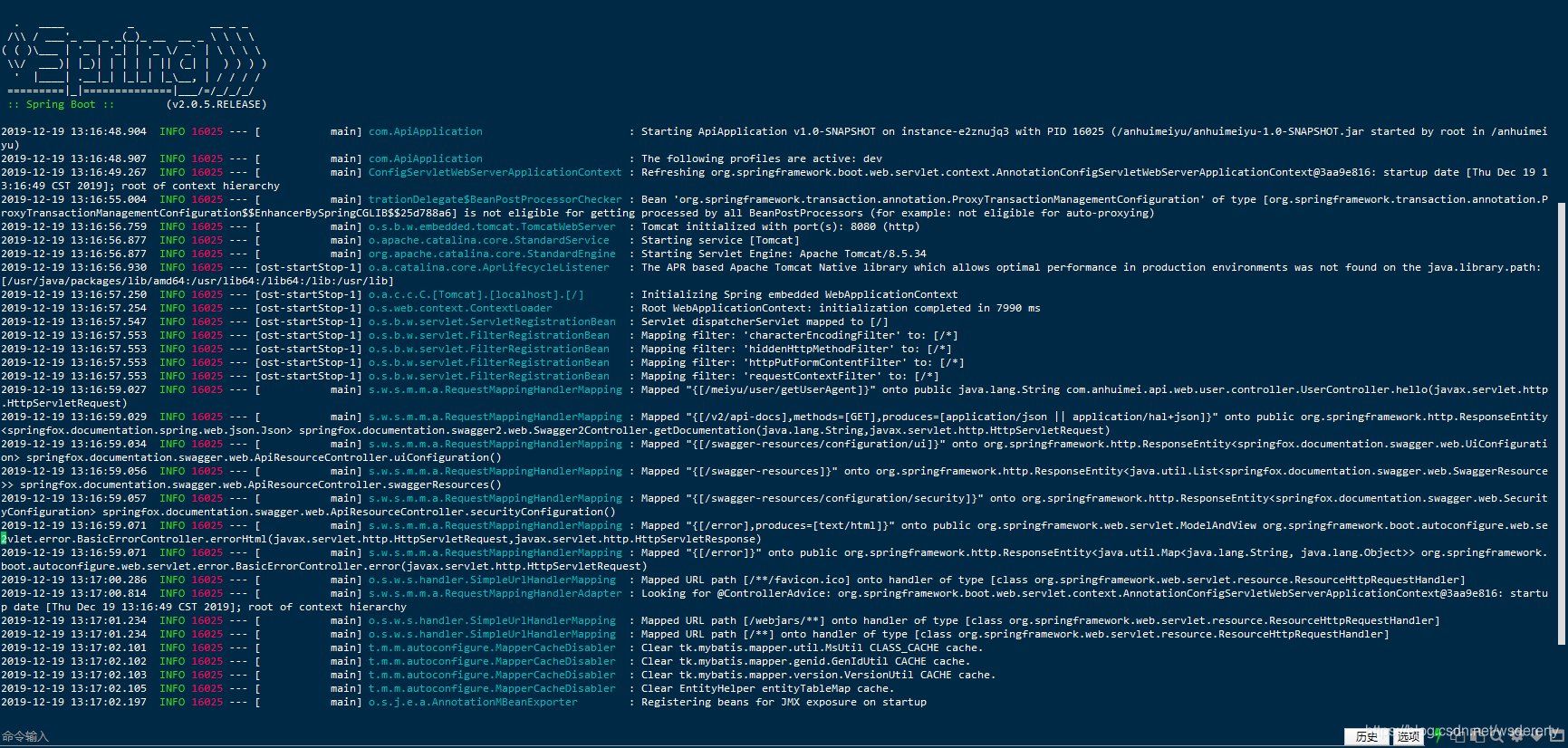
Task: Click "Mapping filter: 'requestContextFilter'" line
Action: click(790, 376)
